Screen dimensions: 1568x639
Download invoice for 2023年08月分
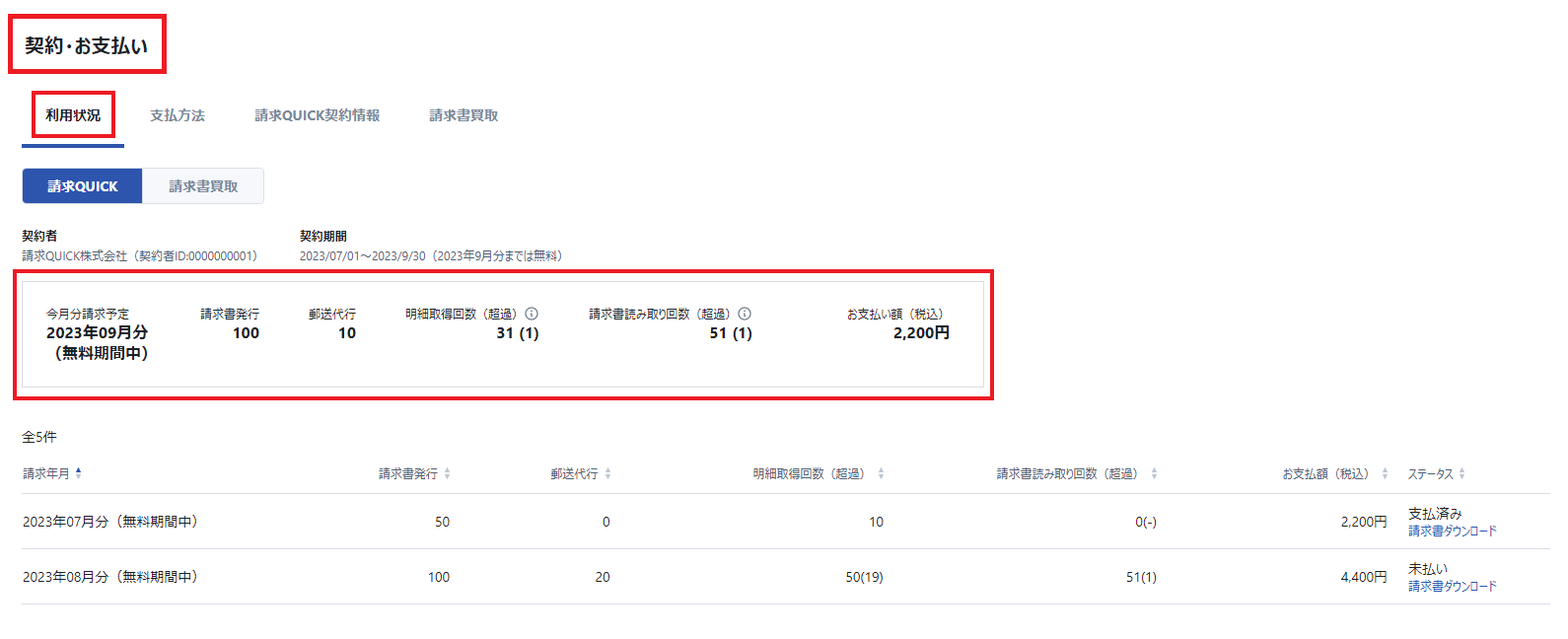click(x=1452, y=586)
